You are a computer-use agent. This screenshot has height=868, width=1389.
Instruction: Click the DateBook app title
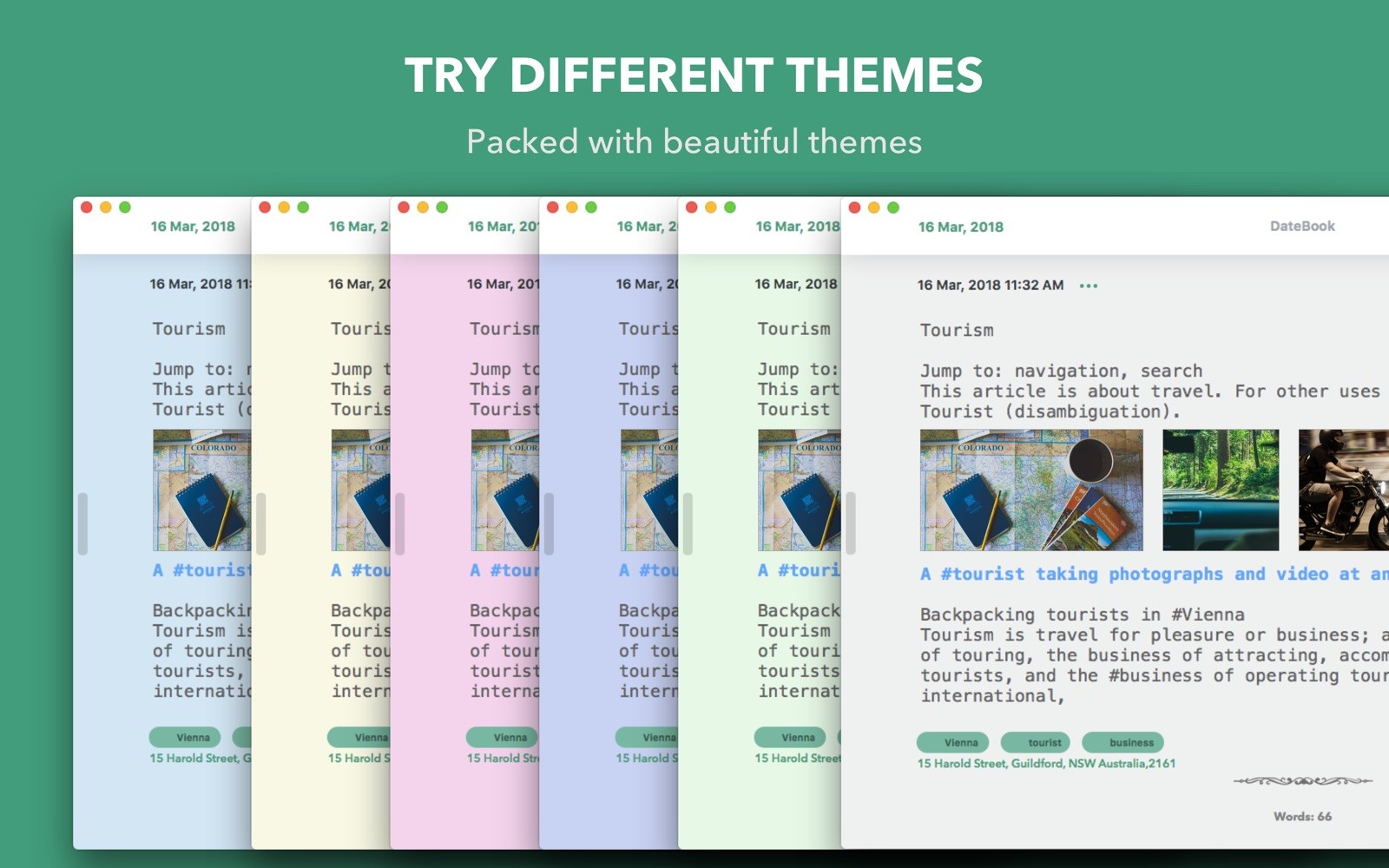click(x=1301, y=226)
